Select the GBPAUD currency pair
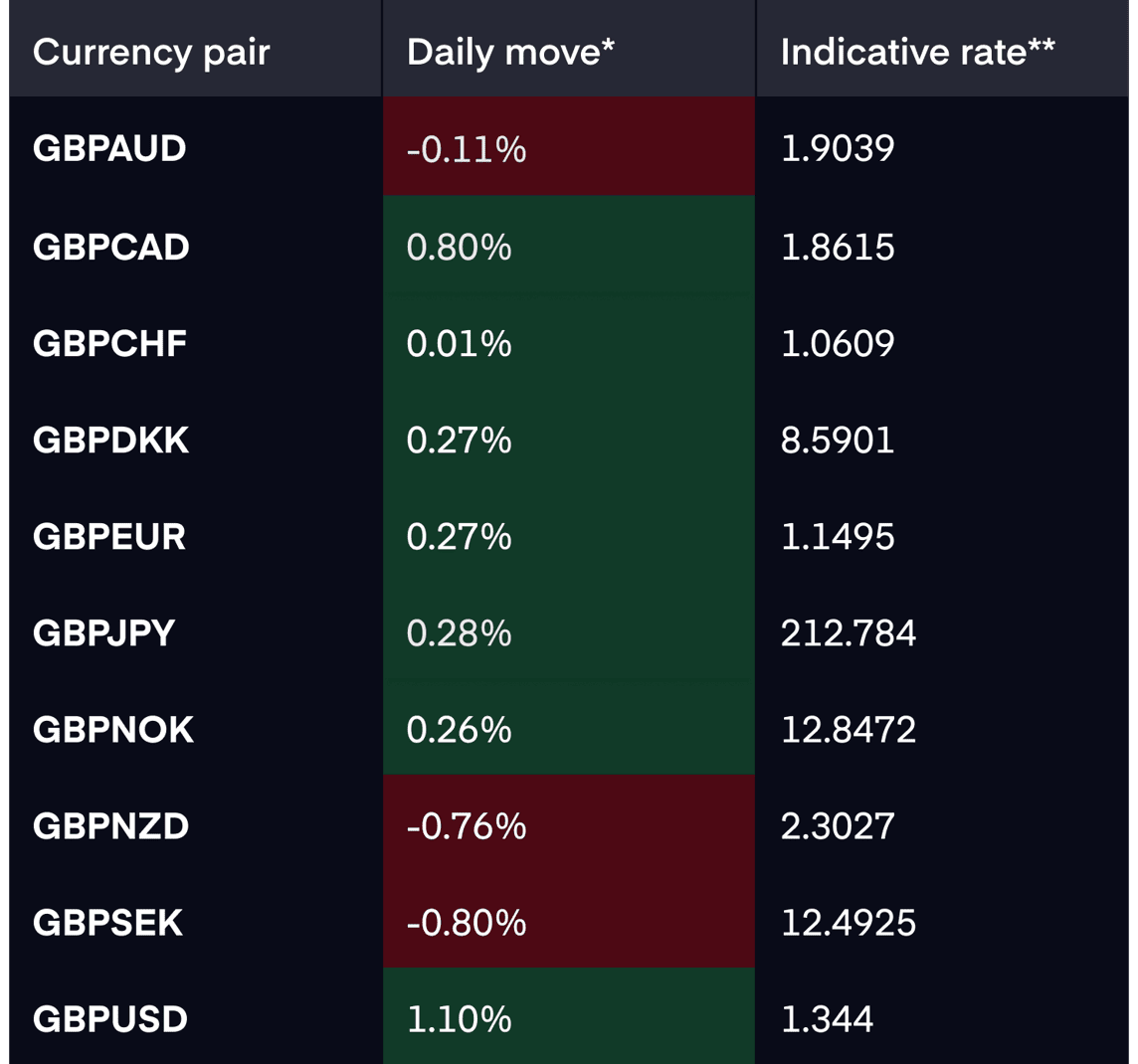The width and height of the screenshot is (1138, 1064). pyautogui.click(x=109, y=149)
